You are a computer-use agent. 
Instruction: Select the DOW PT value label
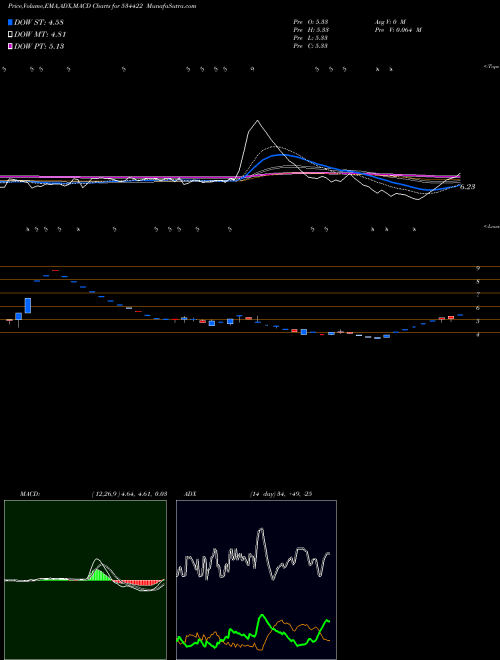point(39,46)
